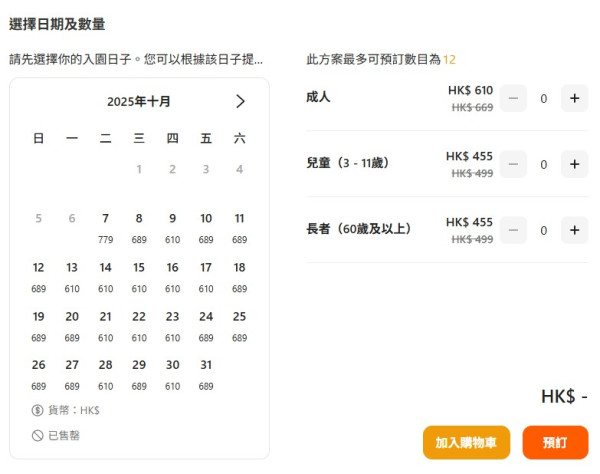Image resolution: width=600 pixels, height=474 pixels.
Task: Choose October 18 on the calendar
Action: point(239,275)
